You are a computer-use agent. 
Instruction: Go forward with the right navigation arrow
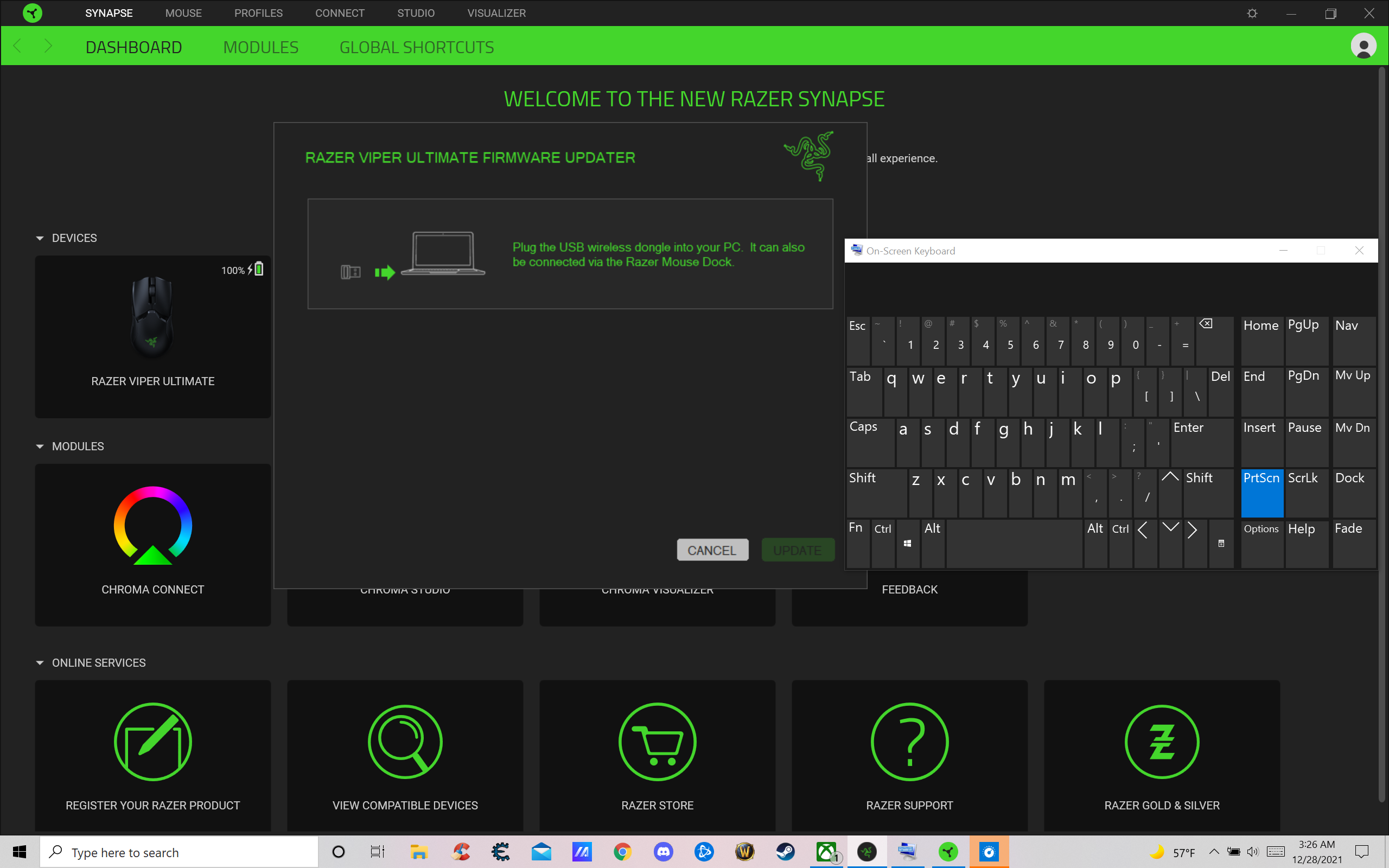[48, 46]
